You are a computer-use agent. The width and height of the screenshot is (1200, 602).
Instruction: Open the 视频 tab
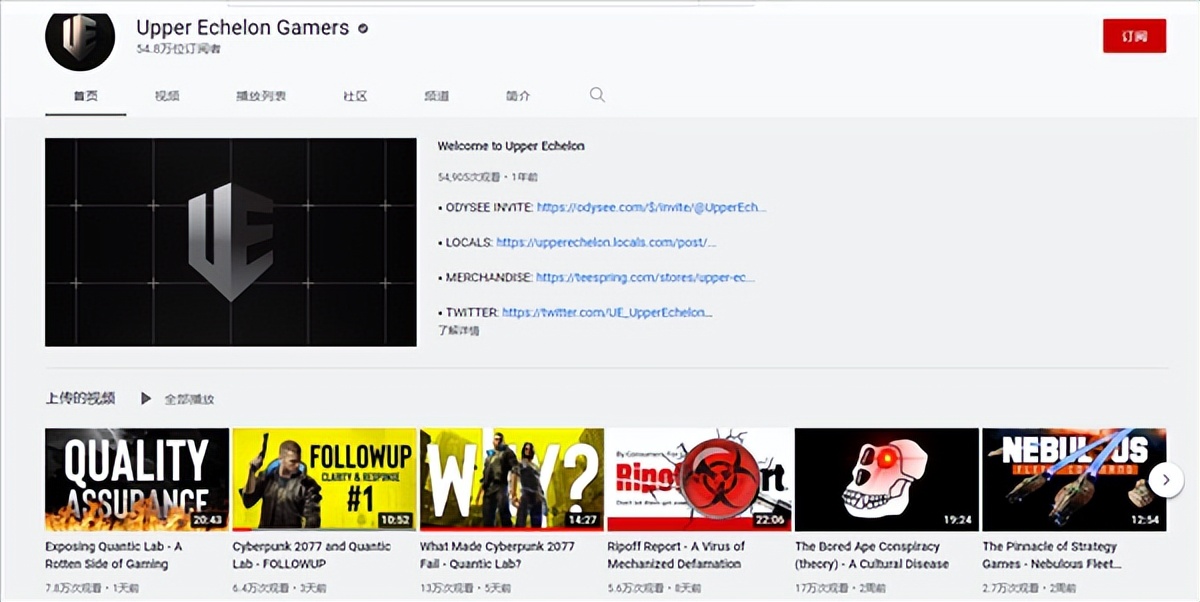point(167,96)
